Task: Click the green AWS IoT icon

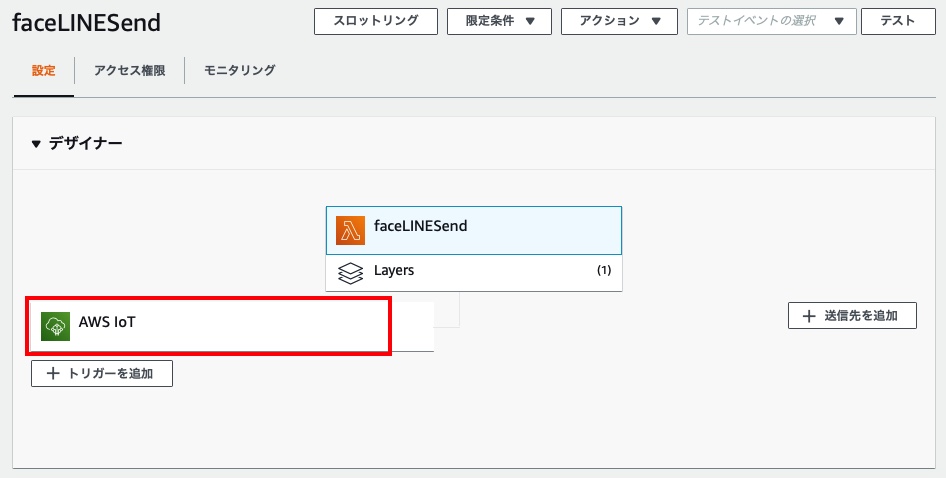Action: tap(55, 326)
